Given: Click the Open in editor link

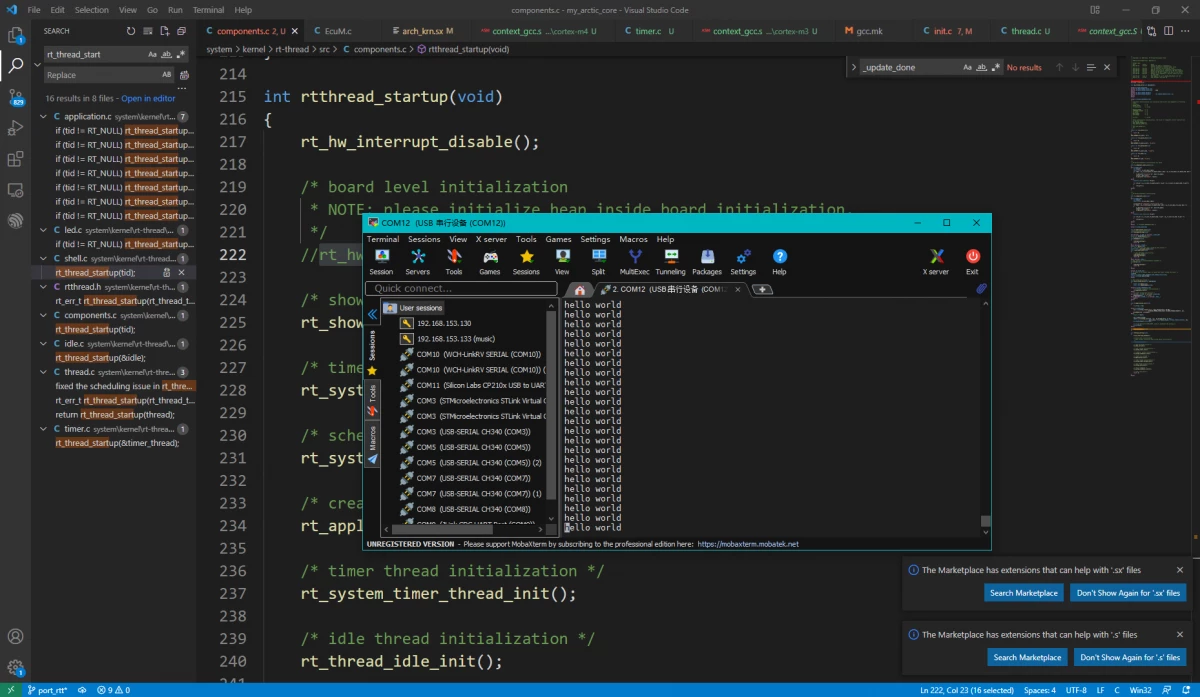Looking at the screenshot, I should [148, 99].
